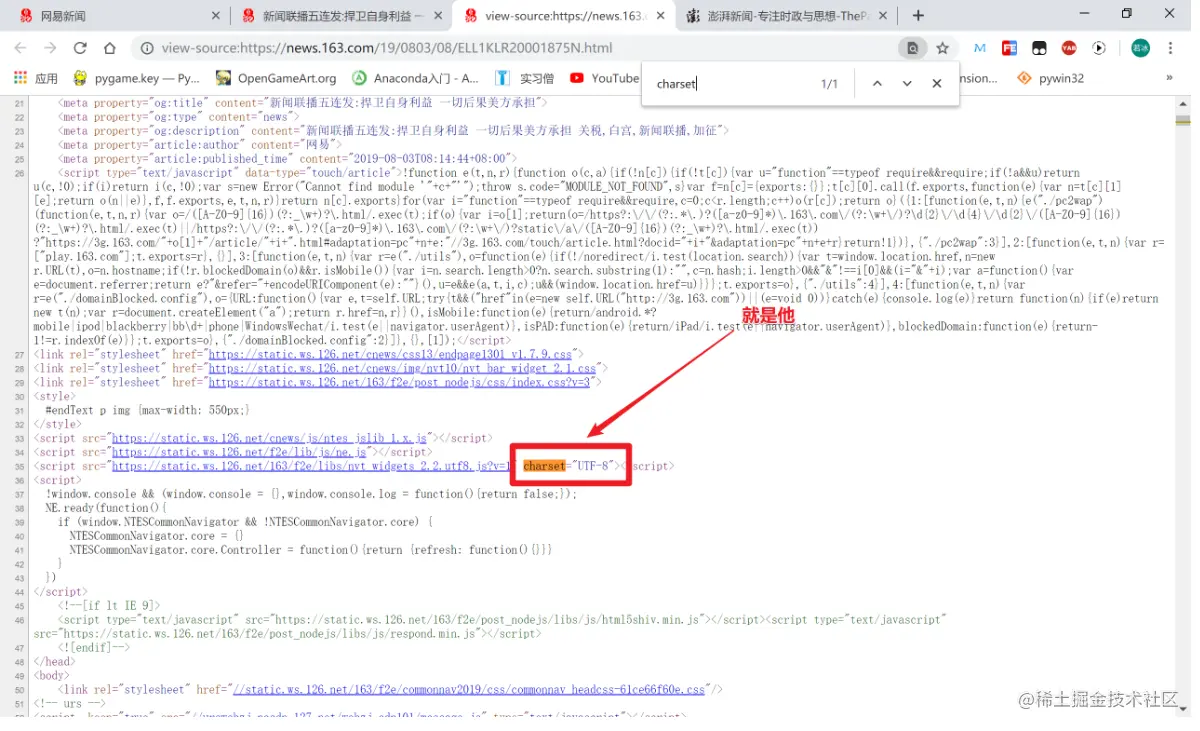Open the play-circle extension icon
The height and width of the screenshot is (731, 1200).
(x=1099, y=48)
